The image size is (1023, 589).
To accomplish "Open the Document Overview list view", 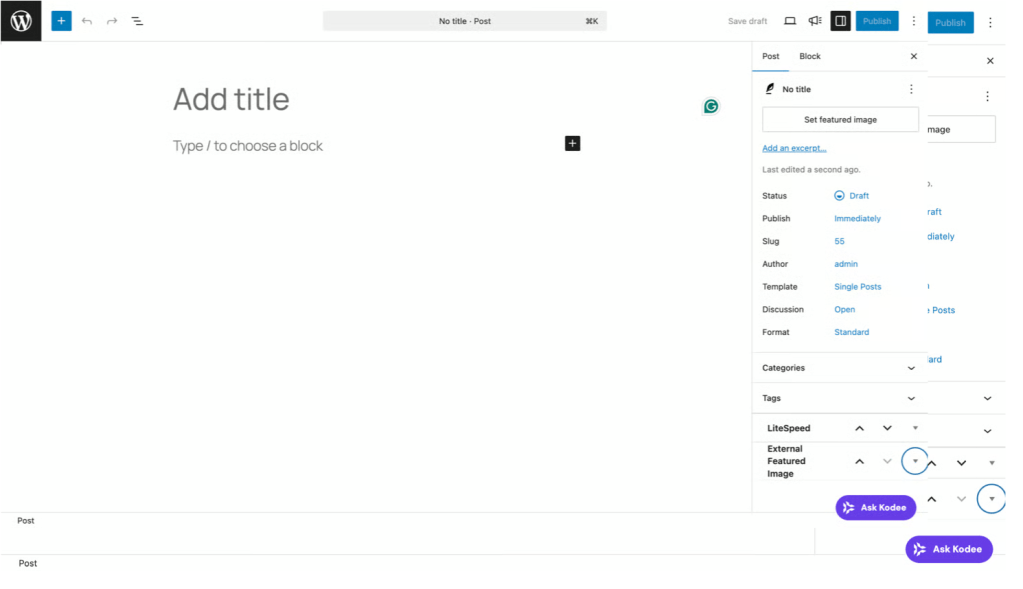I will [137, 21].
